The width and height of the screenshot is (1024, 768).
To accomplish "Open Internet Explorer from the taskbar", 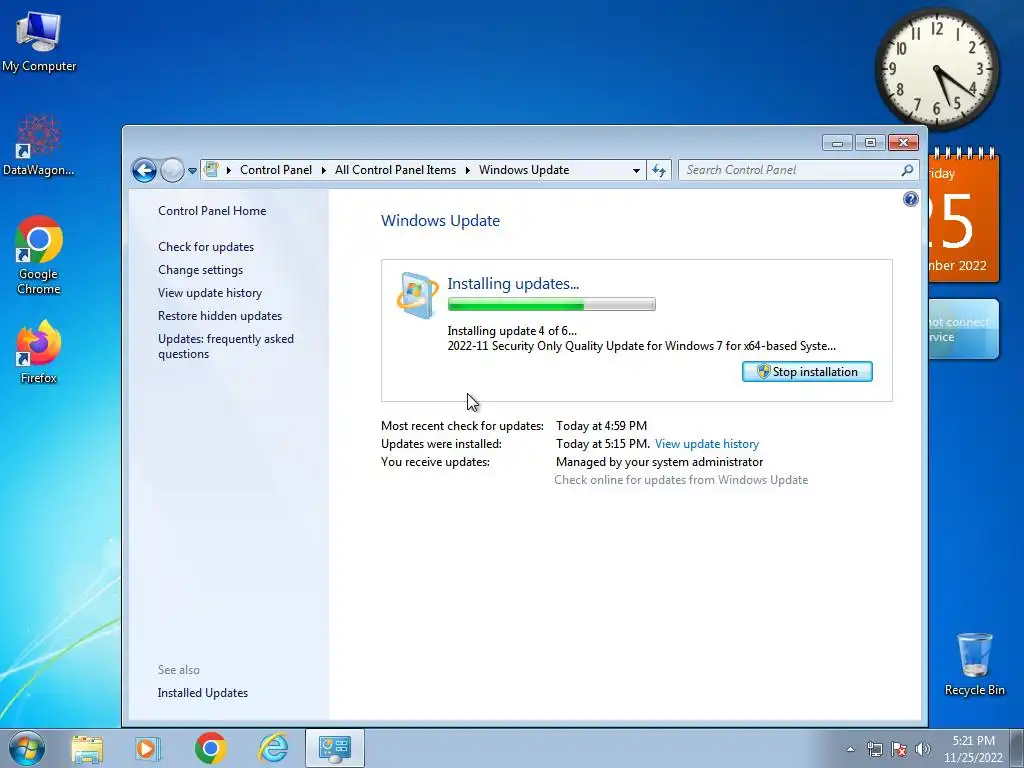I will tap(273, 748).
